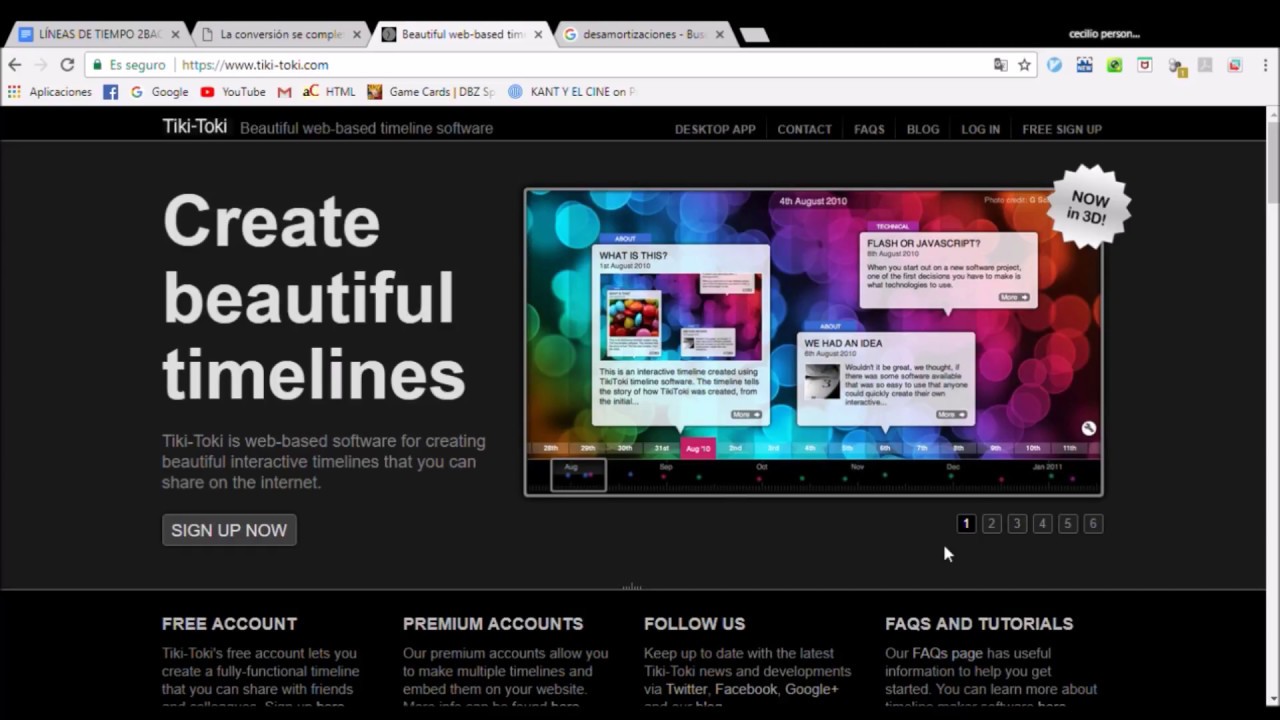This screenshot has height=720, width=1280.
Task: Show slide 6 of the showcase
Action: tap(1093, 523)
